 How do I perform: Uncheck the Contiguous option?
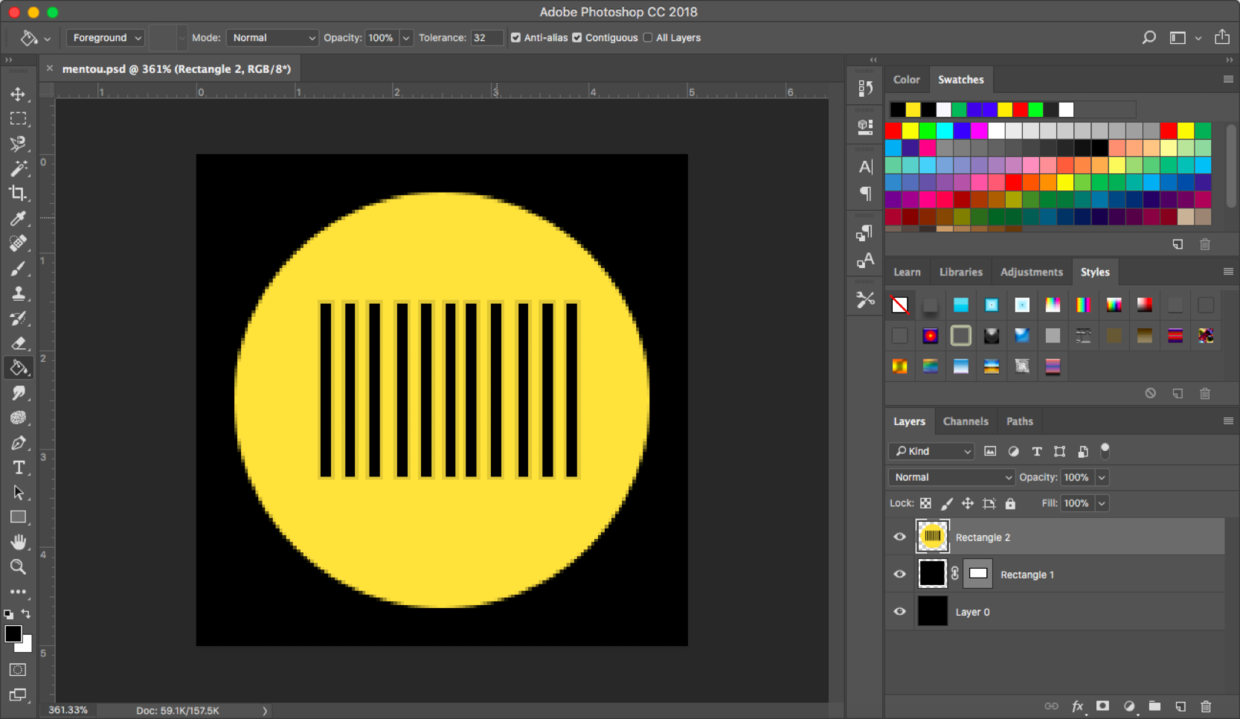click(x=577, y=38)
